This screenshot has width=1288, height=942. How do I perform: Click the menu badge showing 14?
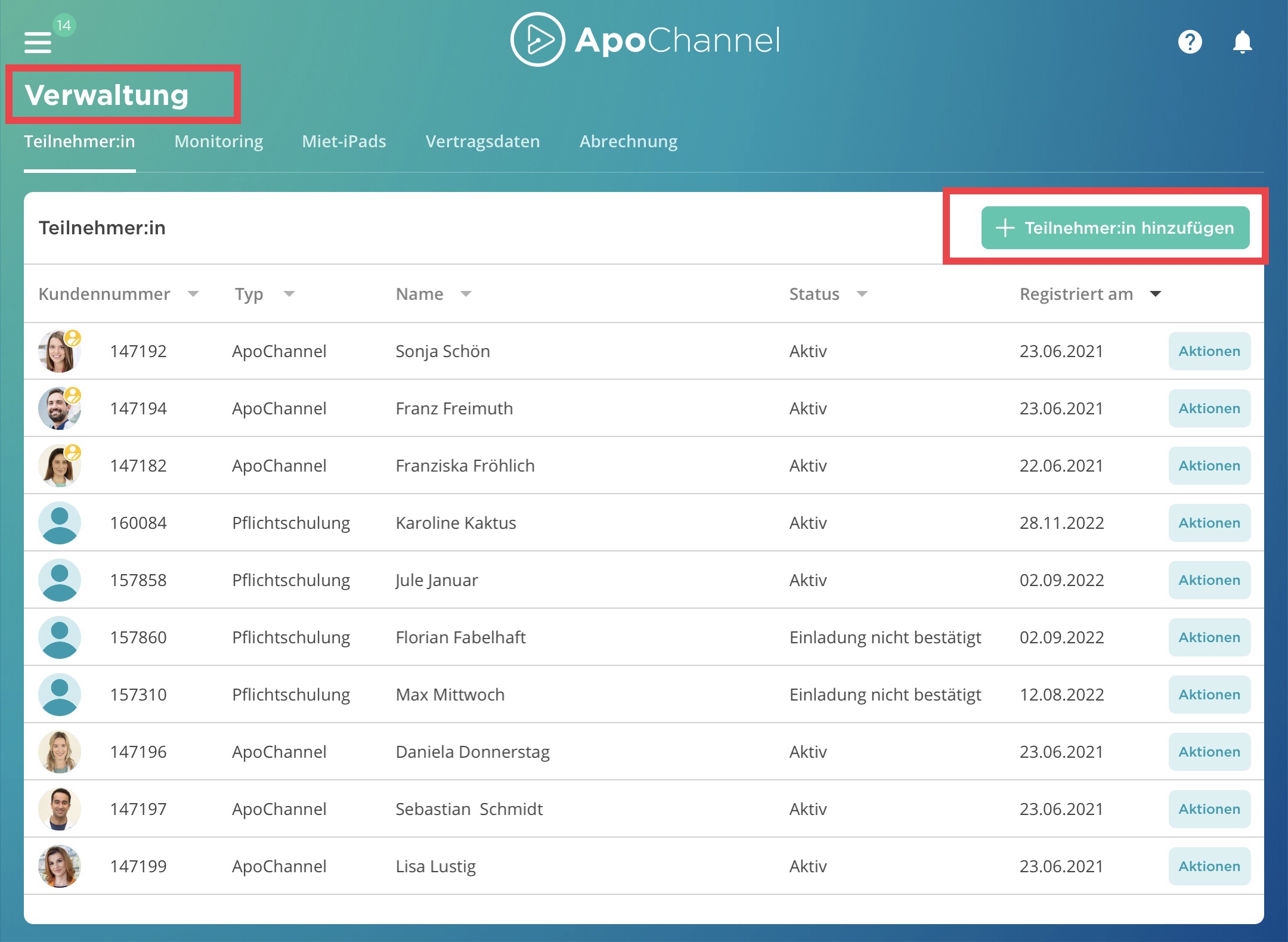64,25
